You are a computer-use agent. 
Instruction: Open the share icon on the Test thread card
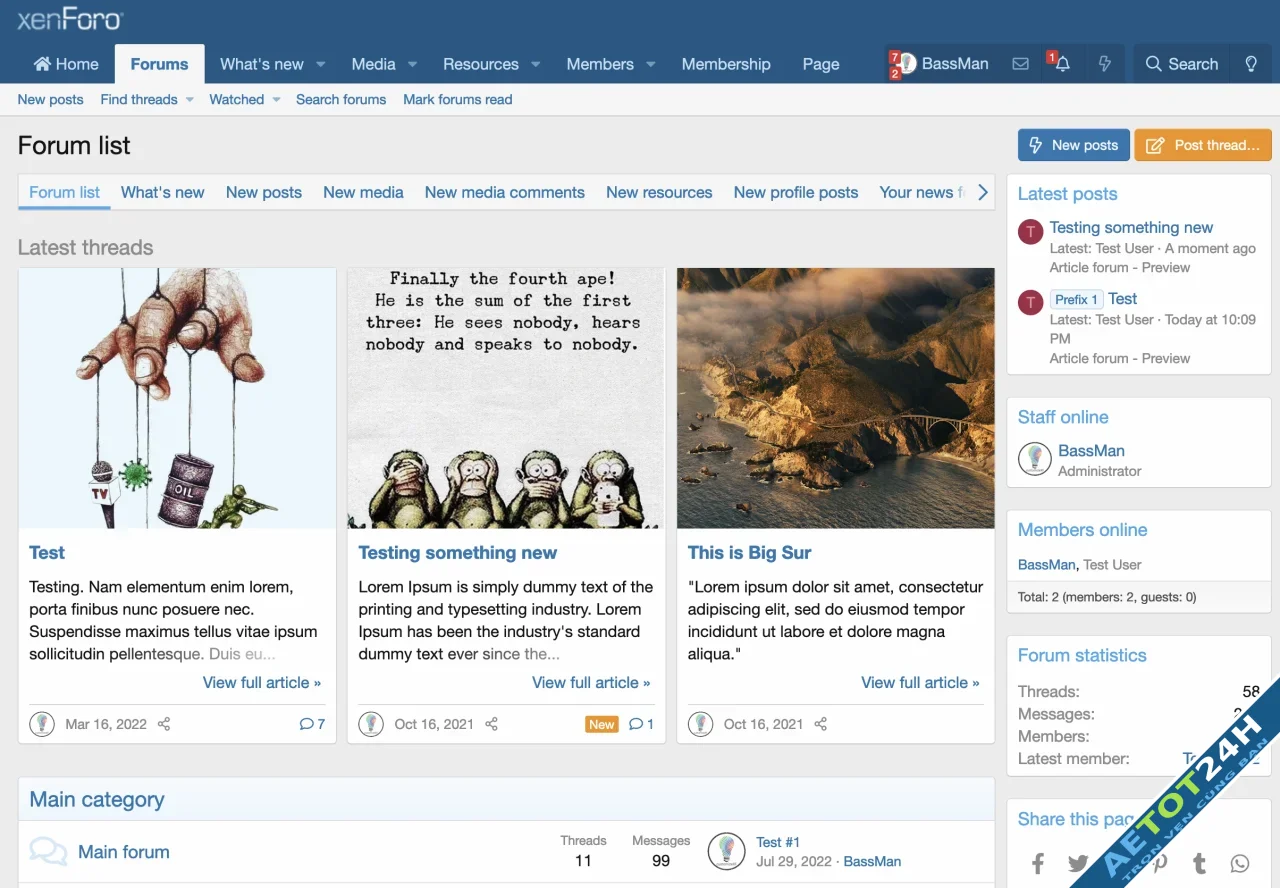point(163,724)
